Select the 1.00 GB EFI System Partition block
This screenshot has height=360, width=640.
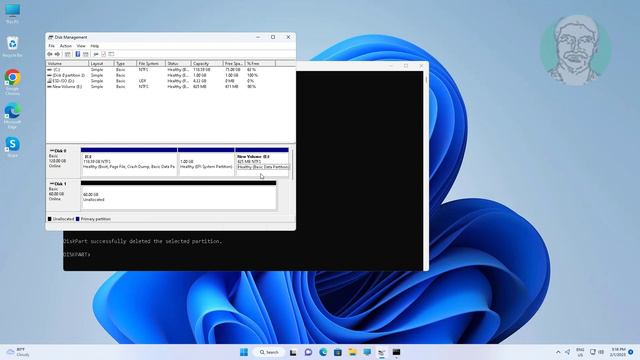(206, 162)
